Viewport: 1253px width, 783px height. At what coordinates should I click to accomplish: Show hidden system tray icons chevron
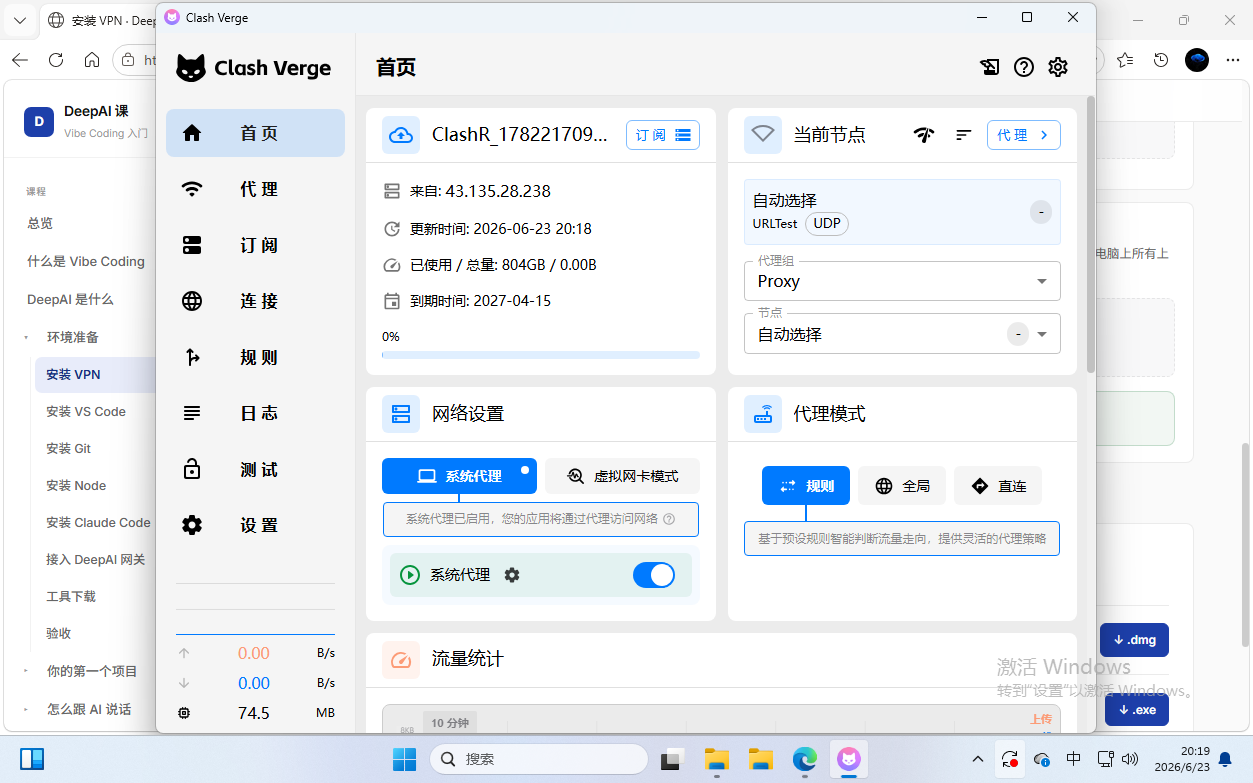click(978, 760)
